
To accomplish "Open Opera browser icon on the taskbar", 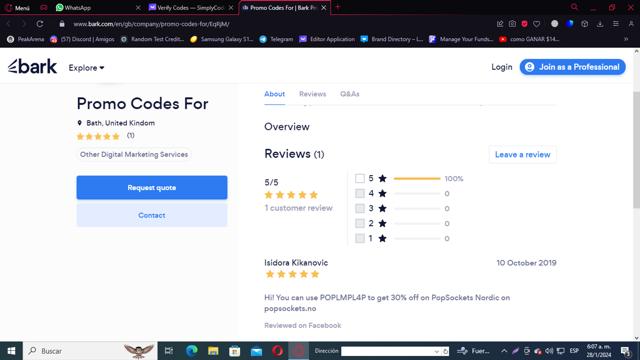I will [x=278, y=351].
